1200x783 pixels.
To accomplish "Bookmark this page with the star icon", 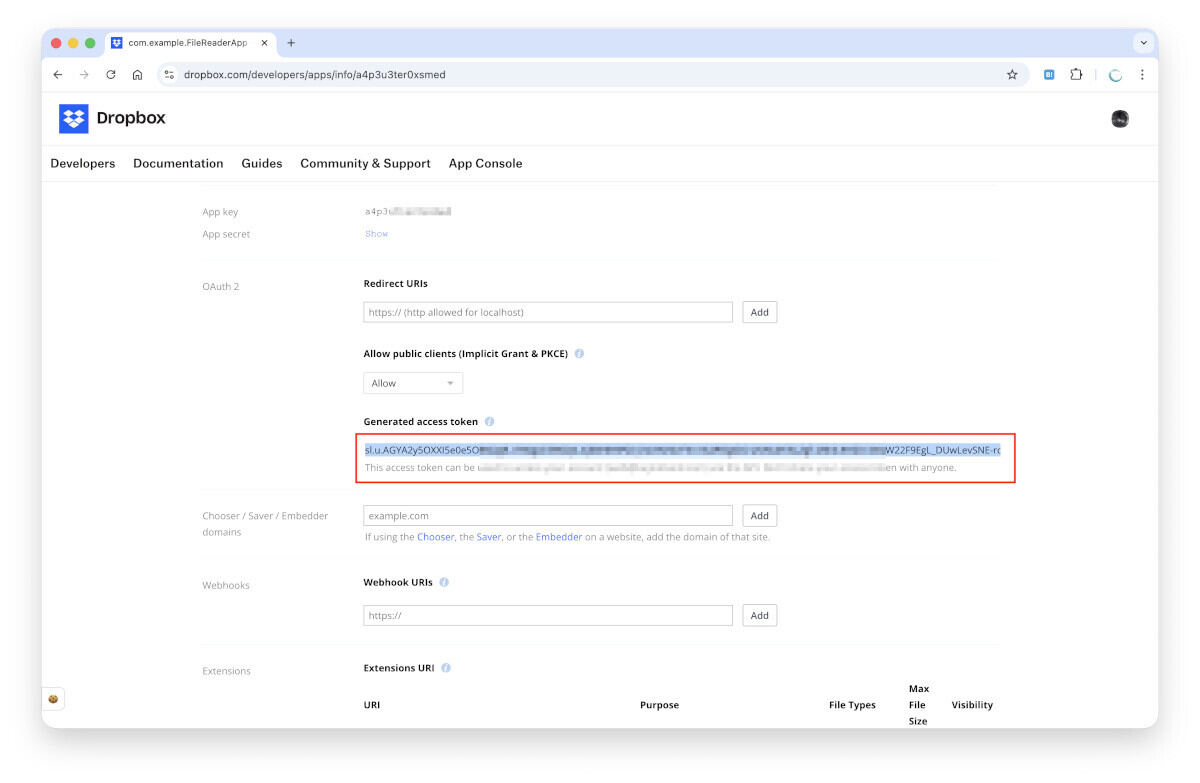I will coord(1012,75).
